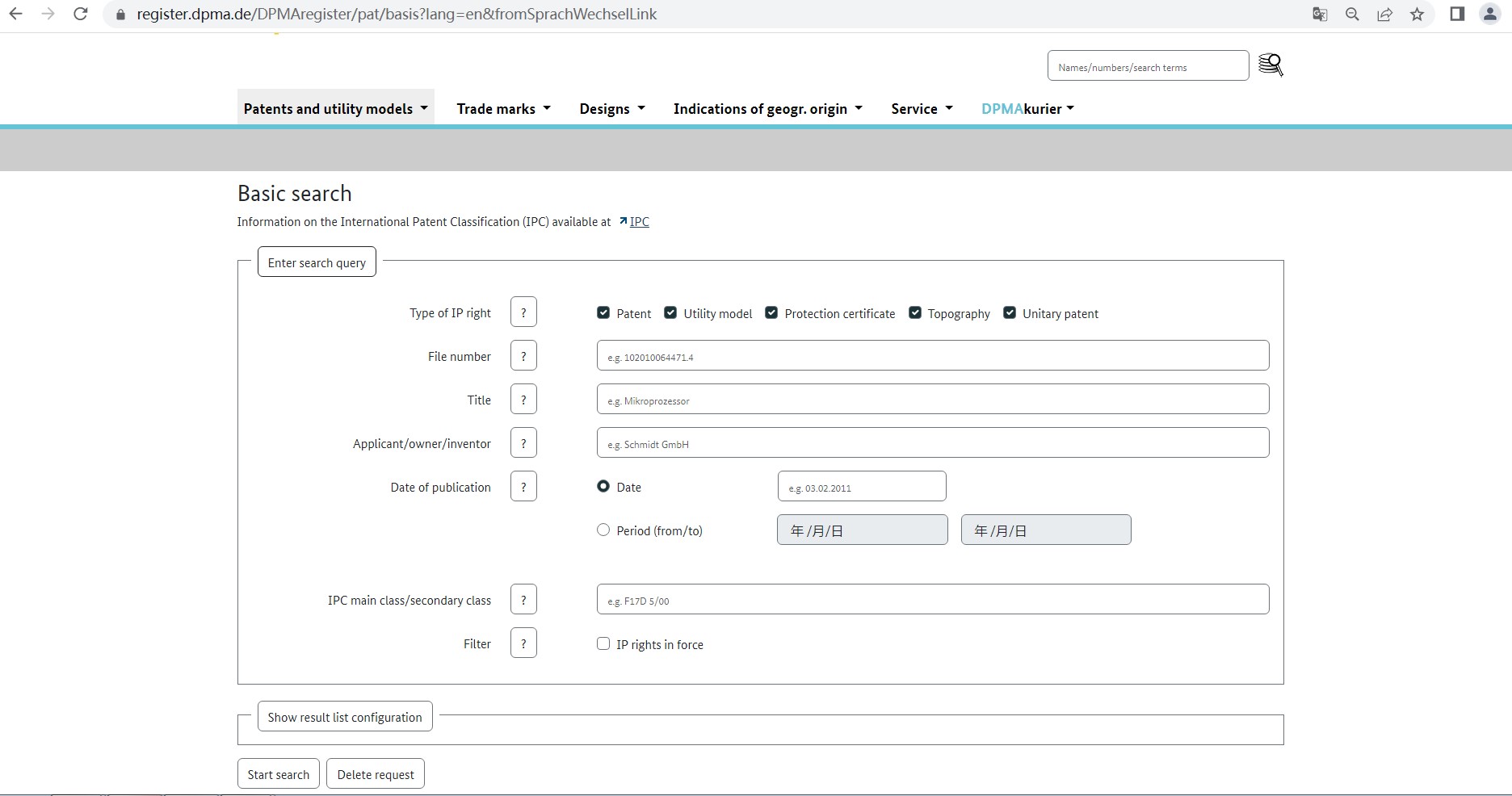Click the Date of publication label
This screenshot has height=796, width=1512.
point(440,488)
